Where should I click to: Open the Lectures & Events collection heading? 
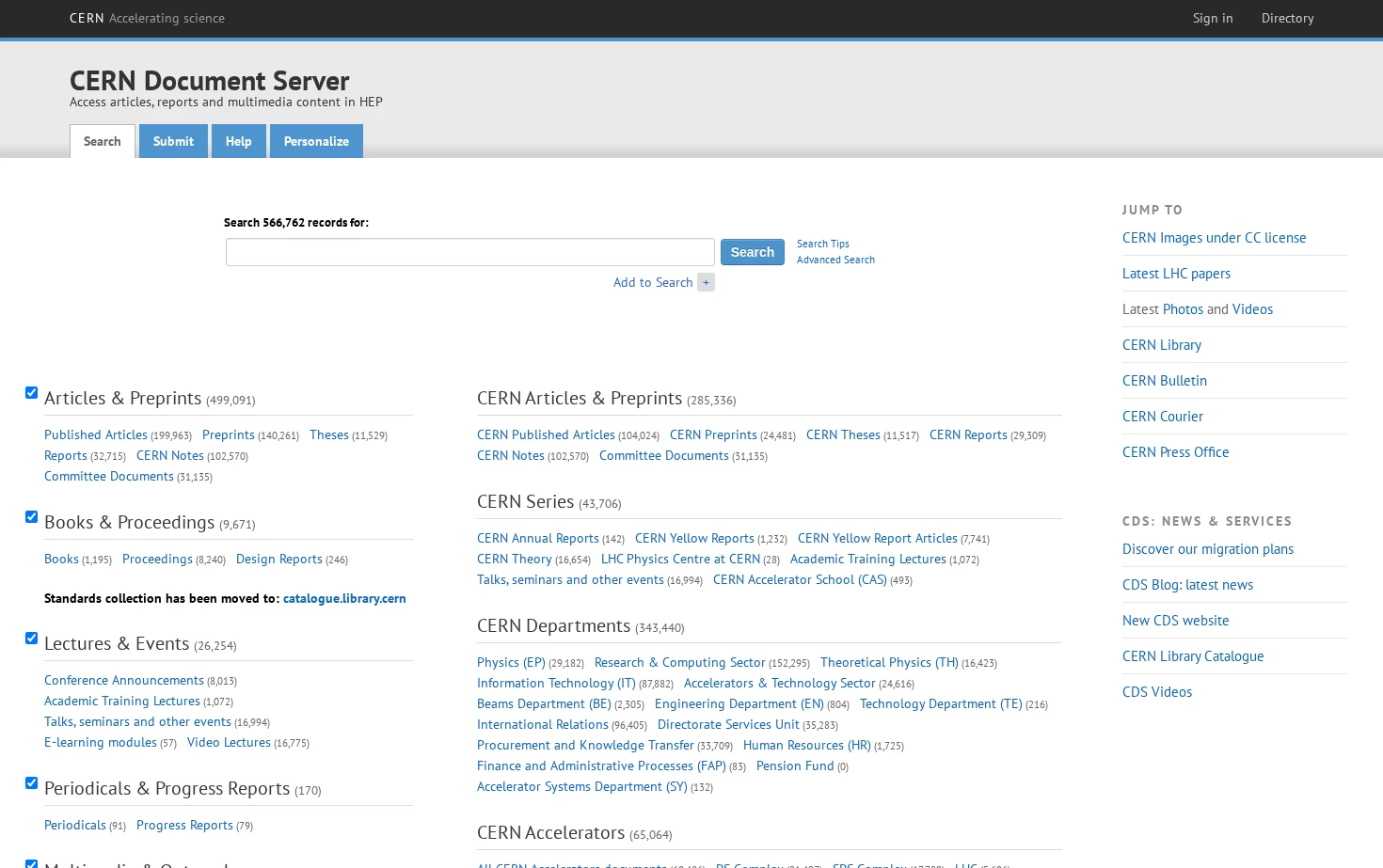tap(117, 643)
